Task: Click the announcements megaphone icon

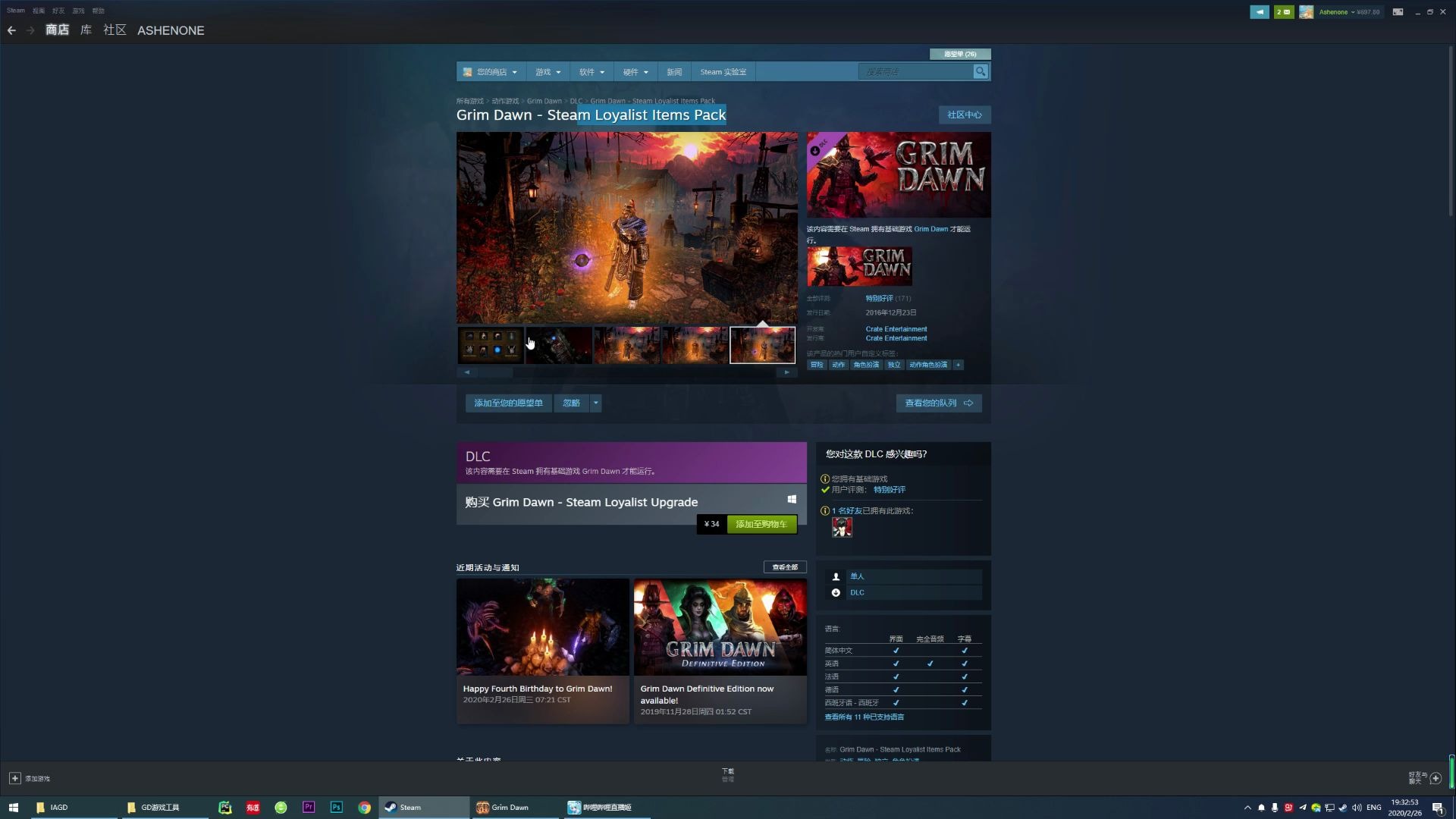Action: (x=1259, y=12)
